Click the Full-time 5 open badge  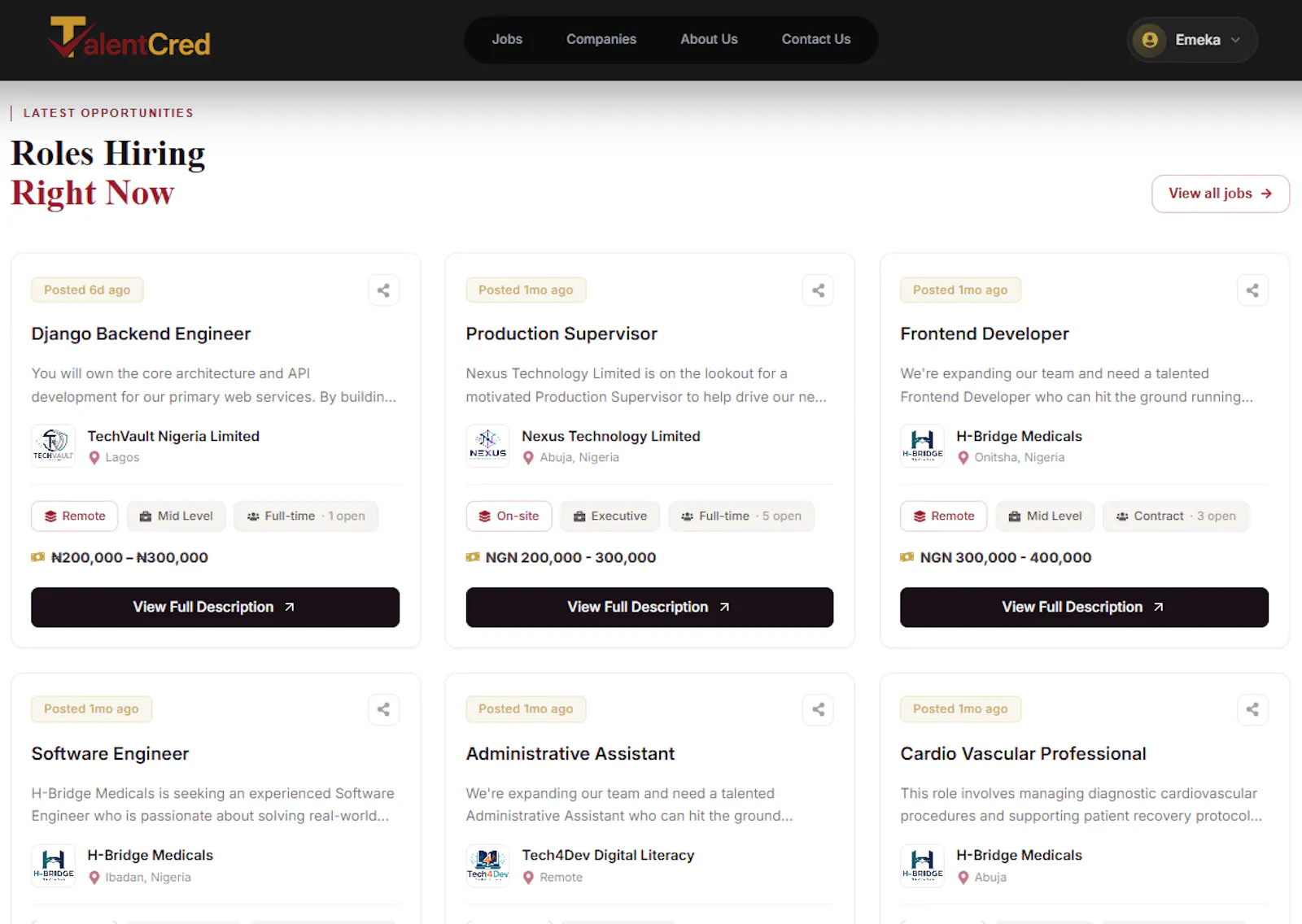pos(741,516)
